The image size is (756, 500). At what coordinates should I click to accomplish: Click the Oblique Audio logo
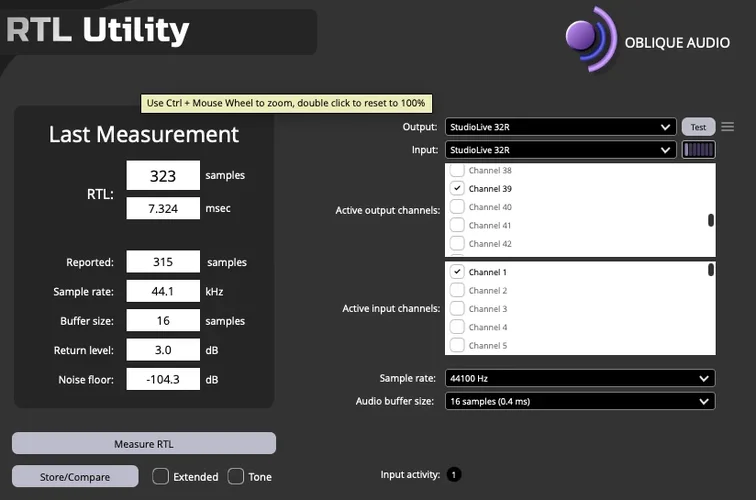pyautogui.click(x=648, y=40)
